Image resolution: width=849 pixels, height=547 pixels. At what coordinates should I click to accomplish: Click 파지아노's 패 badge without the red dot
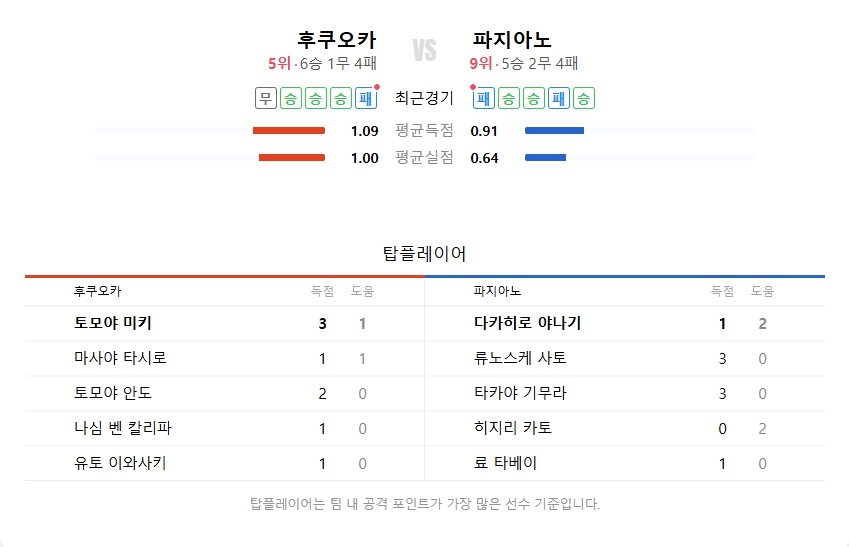click(559, 98)
